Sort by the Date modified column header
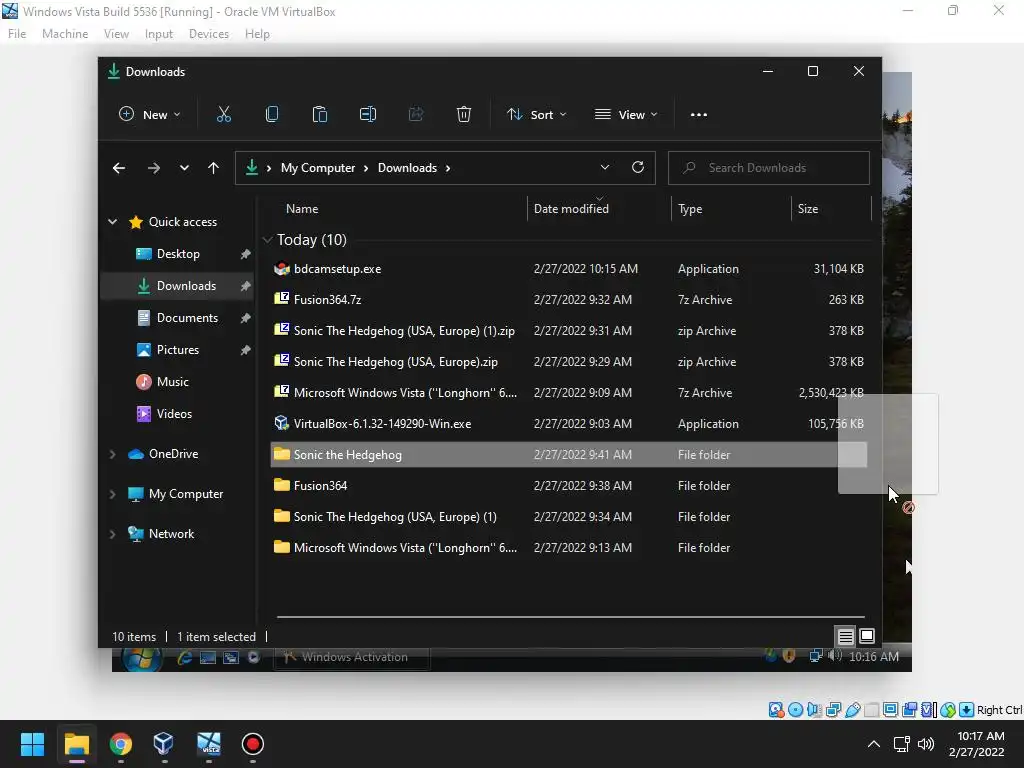Screen dimensions: 1024x768 (x=571, y=209)
